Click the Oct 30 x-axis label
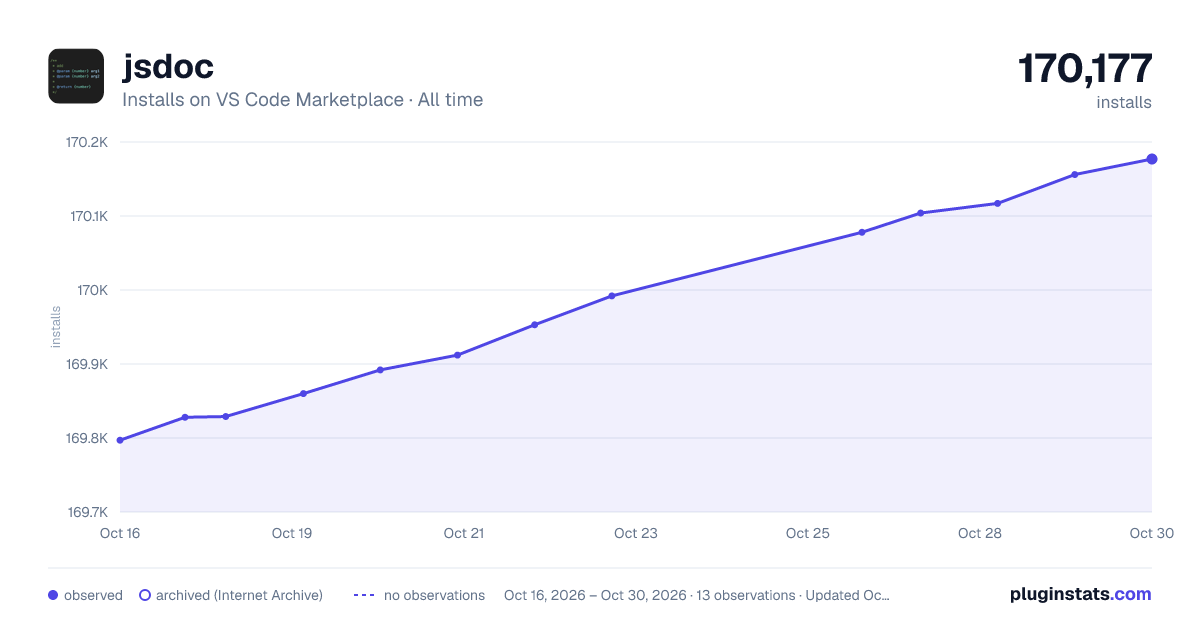 1151,533
